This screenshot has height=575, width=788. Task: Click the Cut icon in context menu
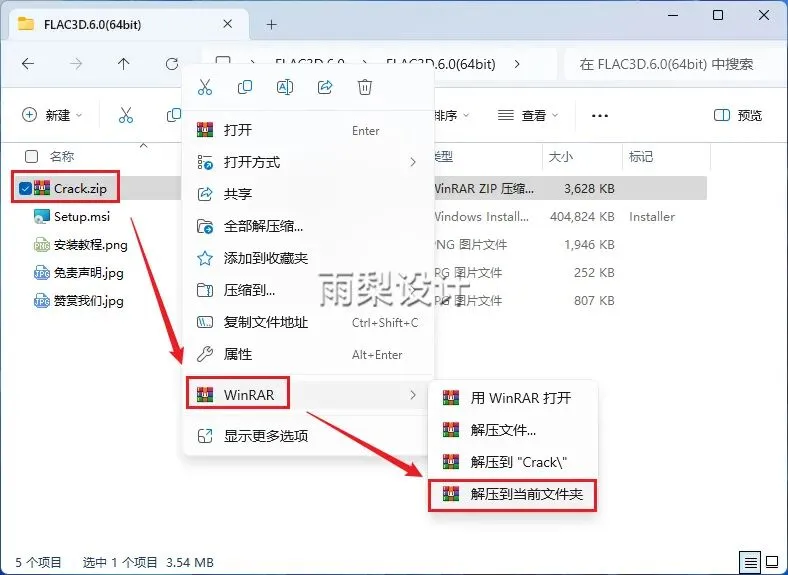[205, 87]
